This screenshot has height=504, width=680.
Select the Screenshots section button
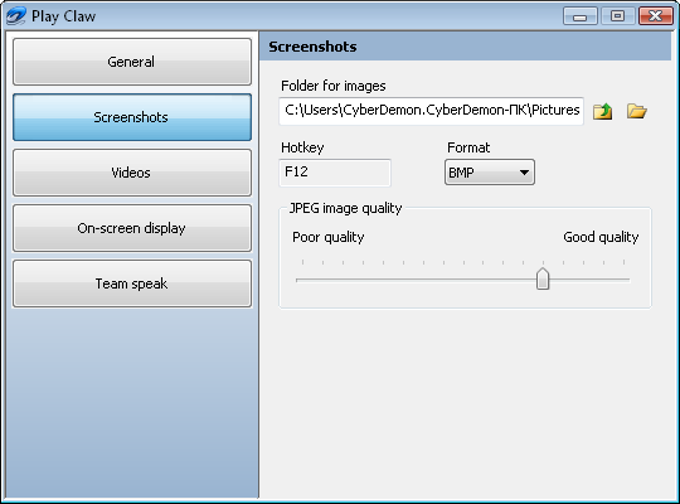[132, 117]
